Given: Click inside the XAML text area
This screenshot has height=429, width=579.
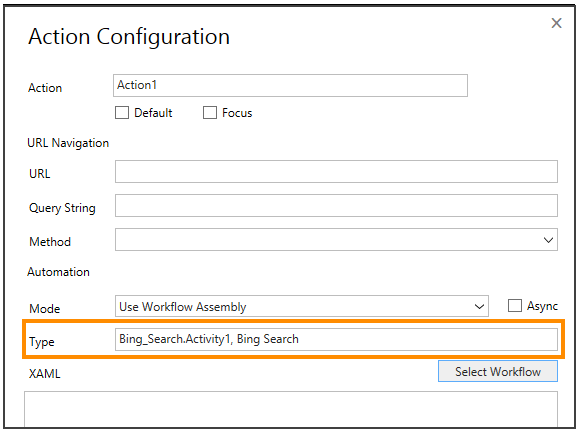Looking at the screenshot, I should [291, 409].
